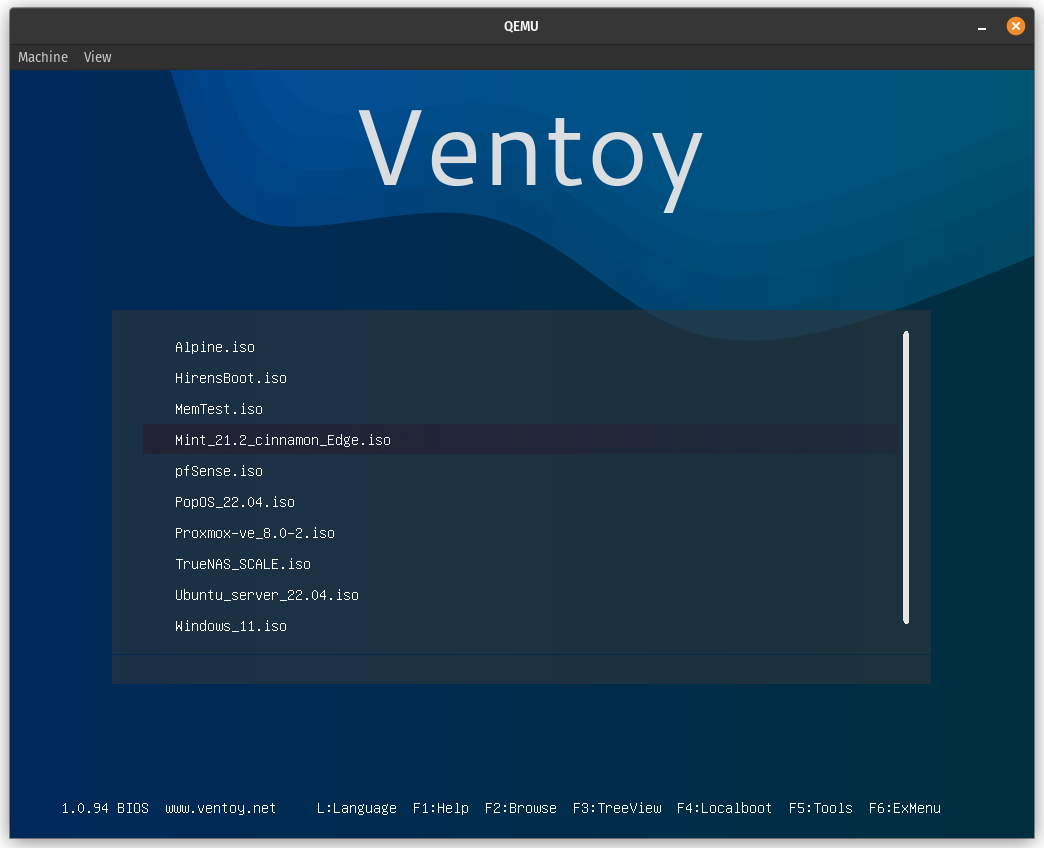Click F1:Help hint
The height and width of the screenshot is (848, 1044).
pos(441,808)
